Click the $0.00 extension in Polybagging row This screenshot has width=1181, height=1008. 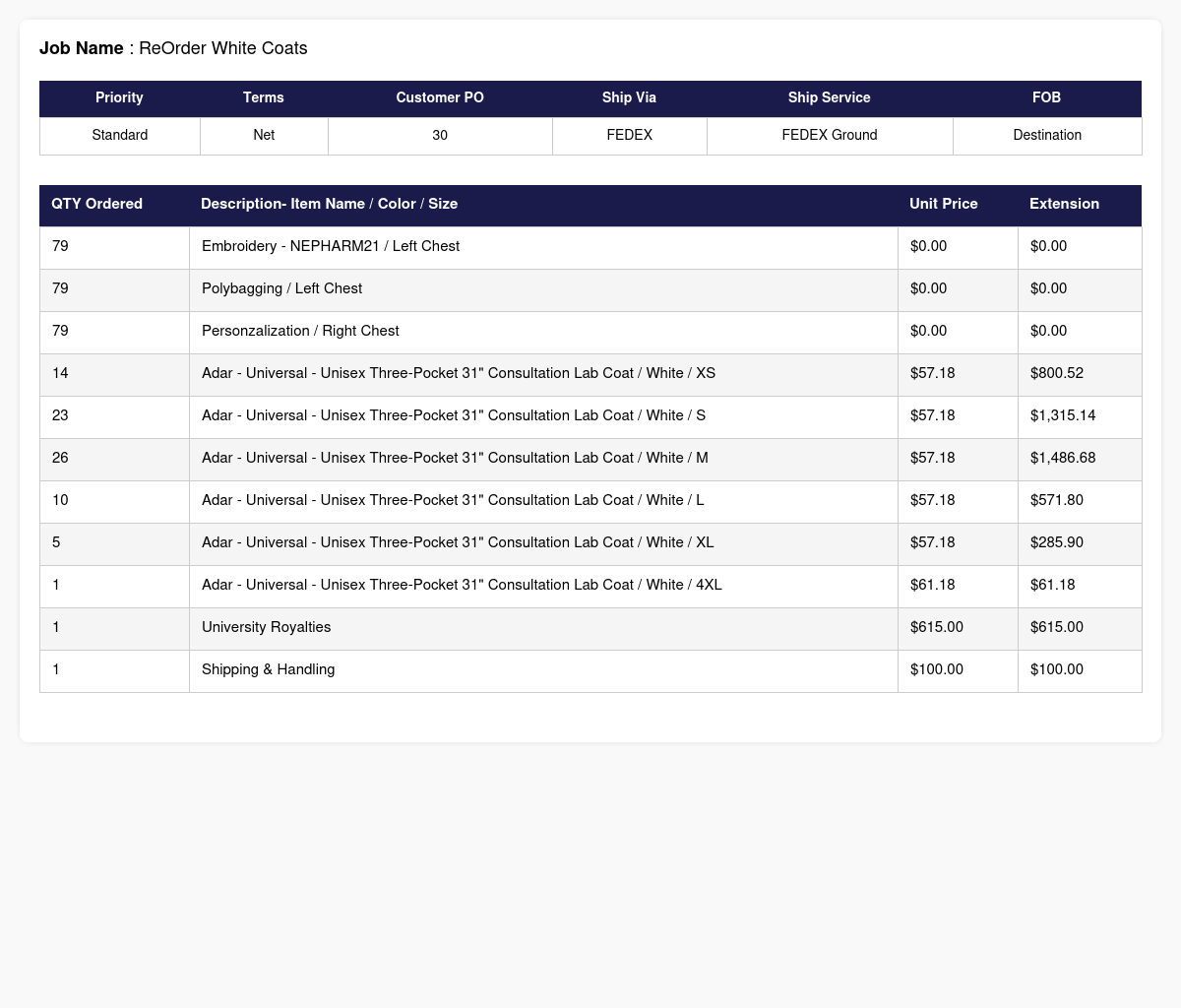pyautogui.click(x=1048, y=288)
